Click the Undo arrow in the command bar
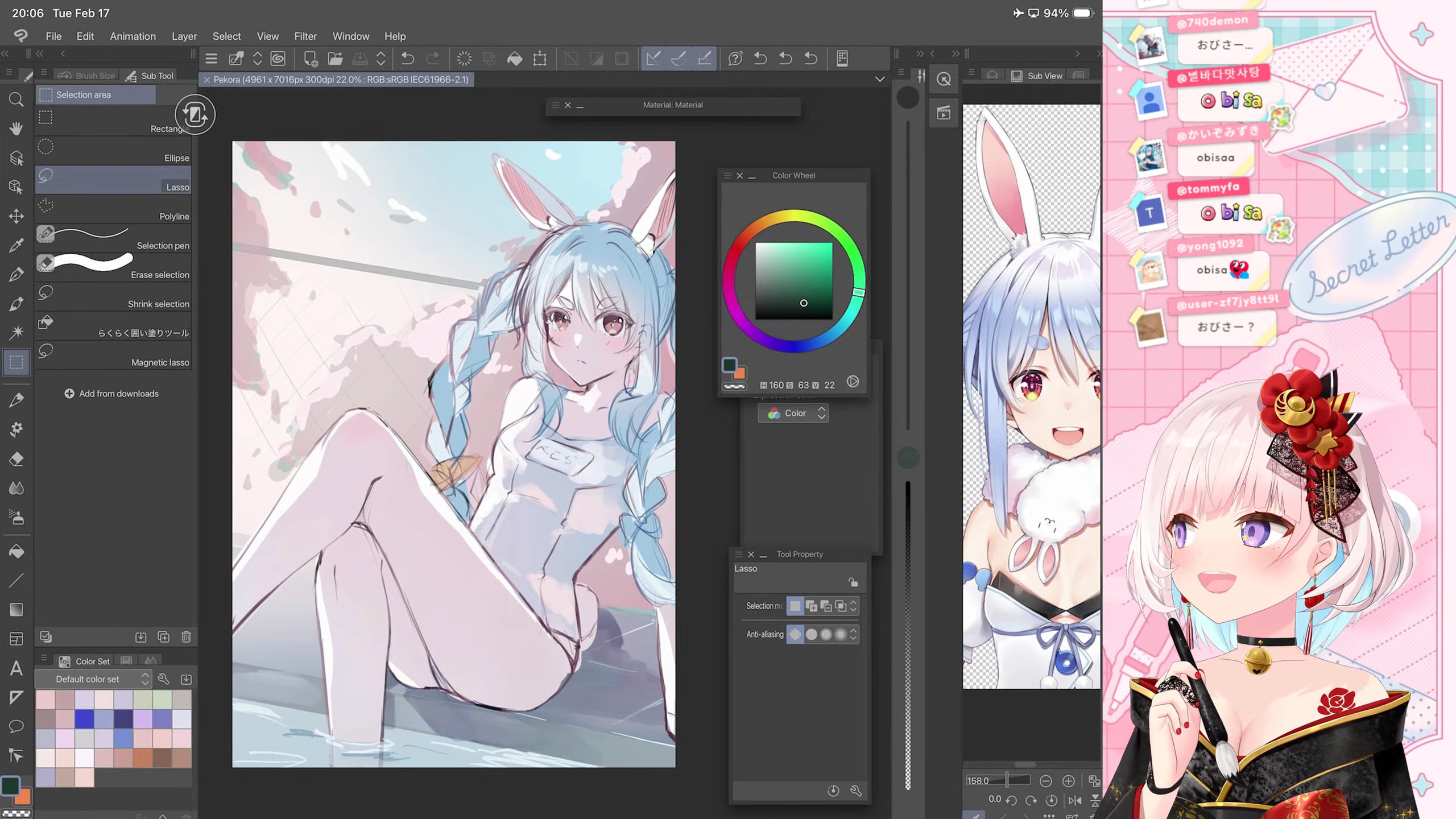 [407, 59]
